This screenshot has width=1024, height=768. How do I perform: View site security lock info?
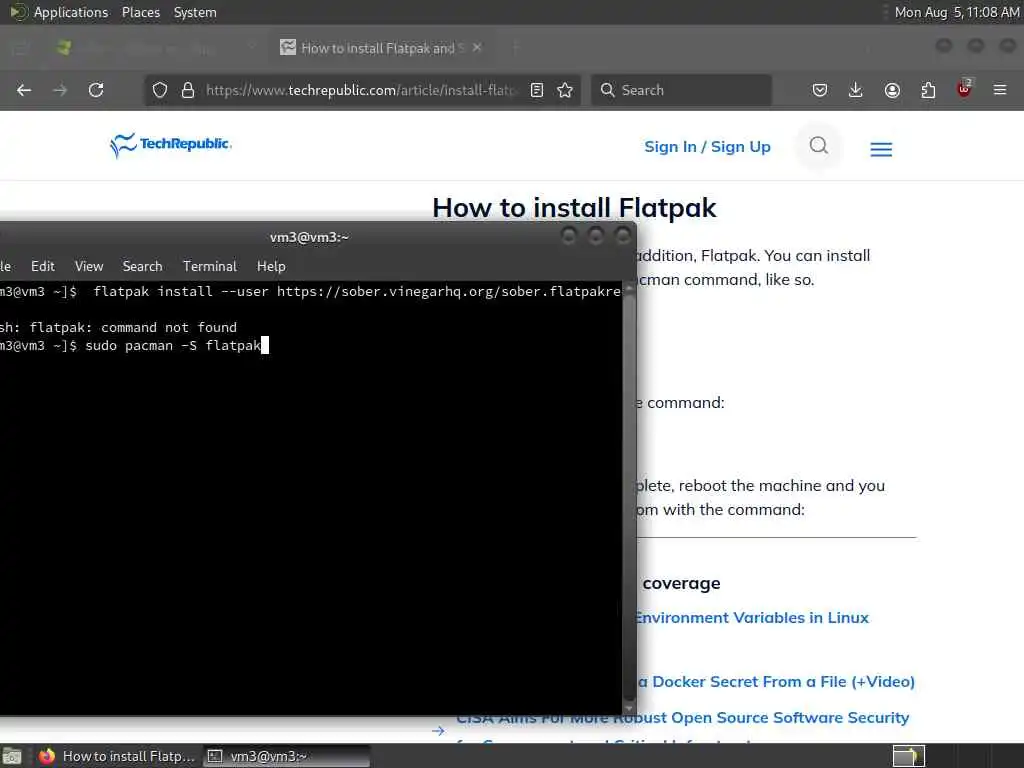click(x=188, y=90)
